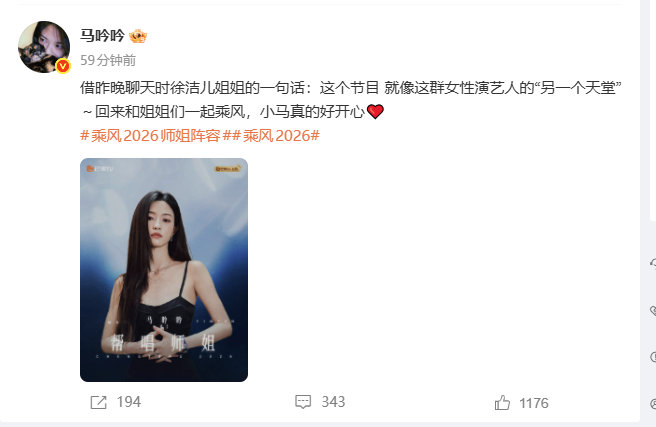The width and height of the screenshot is (656, 427).
Task: Click the red heart emoji in post
Action: click(x=375, y=112)
